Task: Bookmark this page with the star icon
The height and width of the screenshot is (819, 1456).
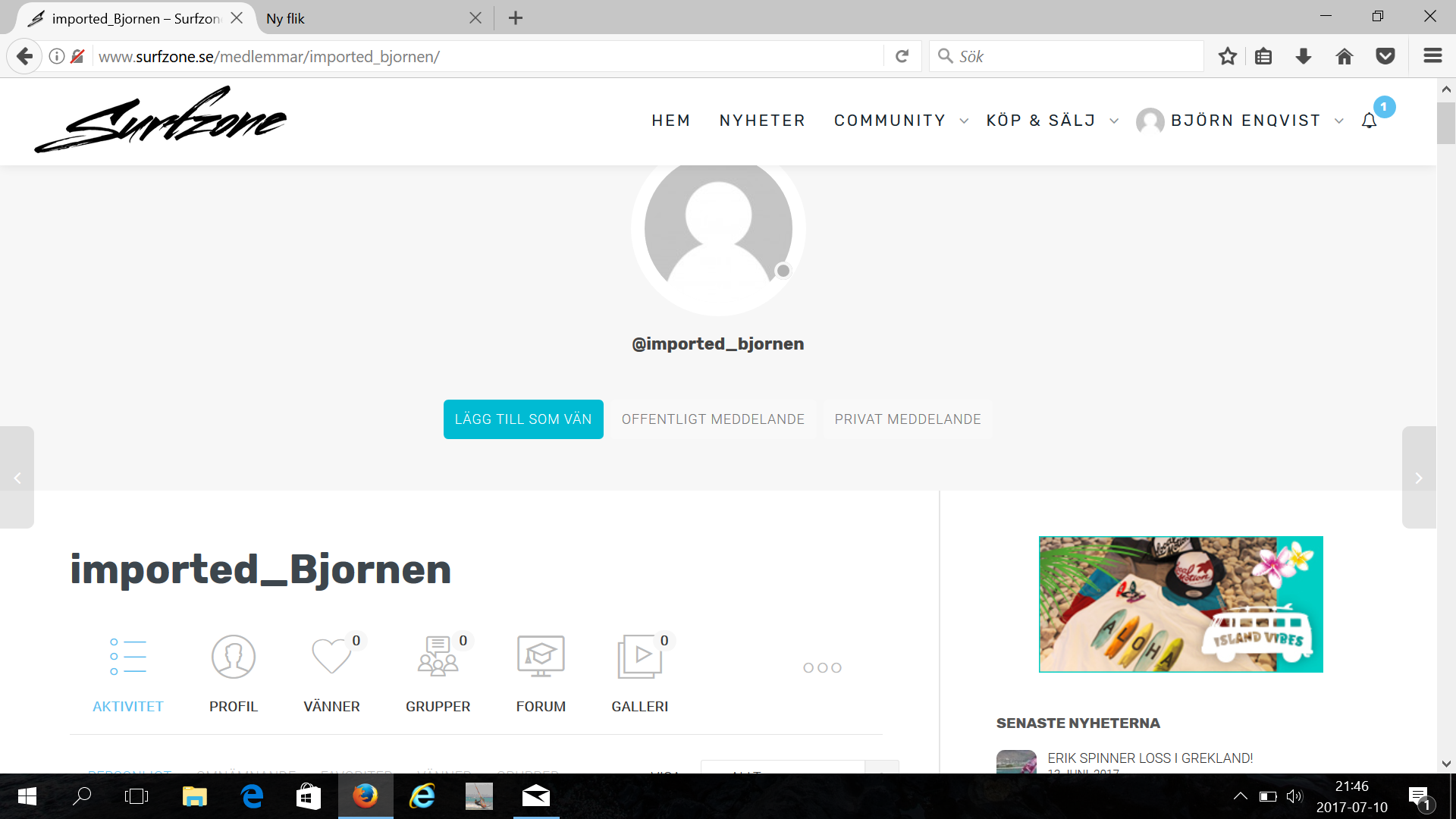Action: tap(1228, 56)
